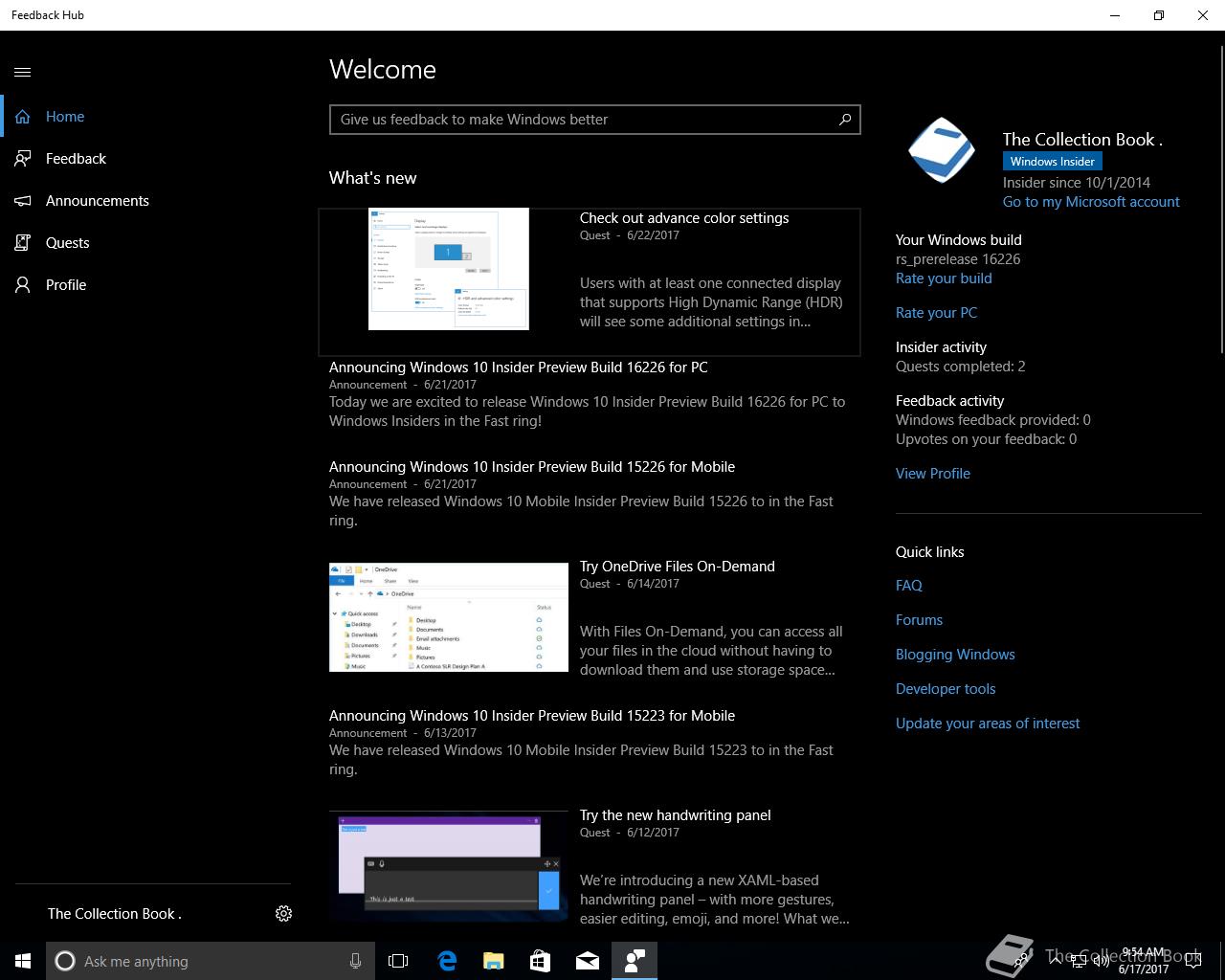Open the Windows Start menu

(23, 961)
